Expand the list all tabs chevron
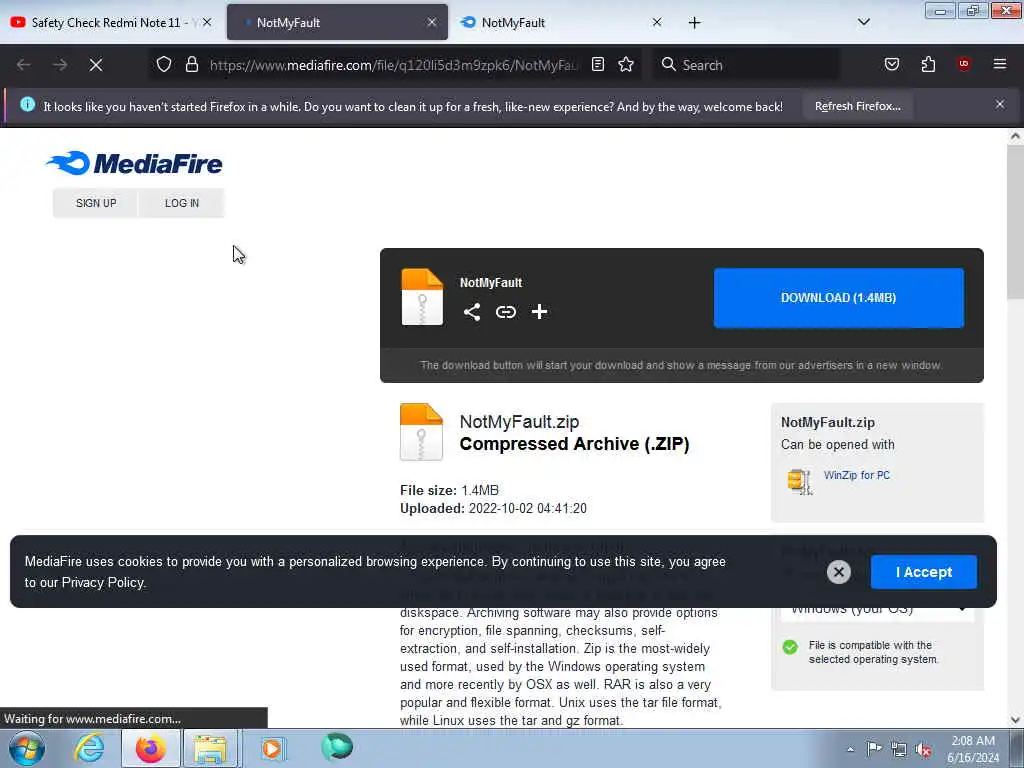 pyautogui.click(x=863, y=22)
